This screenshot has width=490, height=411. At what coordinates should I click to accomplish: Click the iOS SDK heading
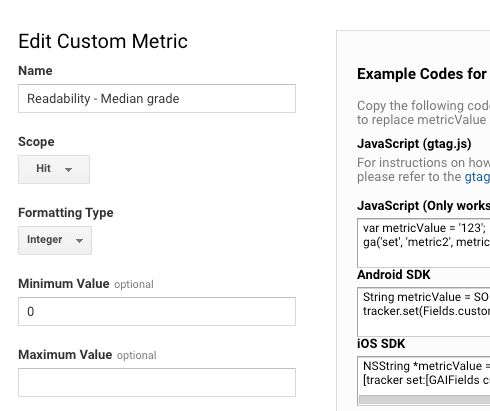[381, 344]
